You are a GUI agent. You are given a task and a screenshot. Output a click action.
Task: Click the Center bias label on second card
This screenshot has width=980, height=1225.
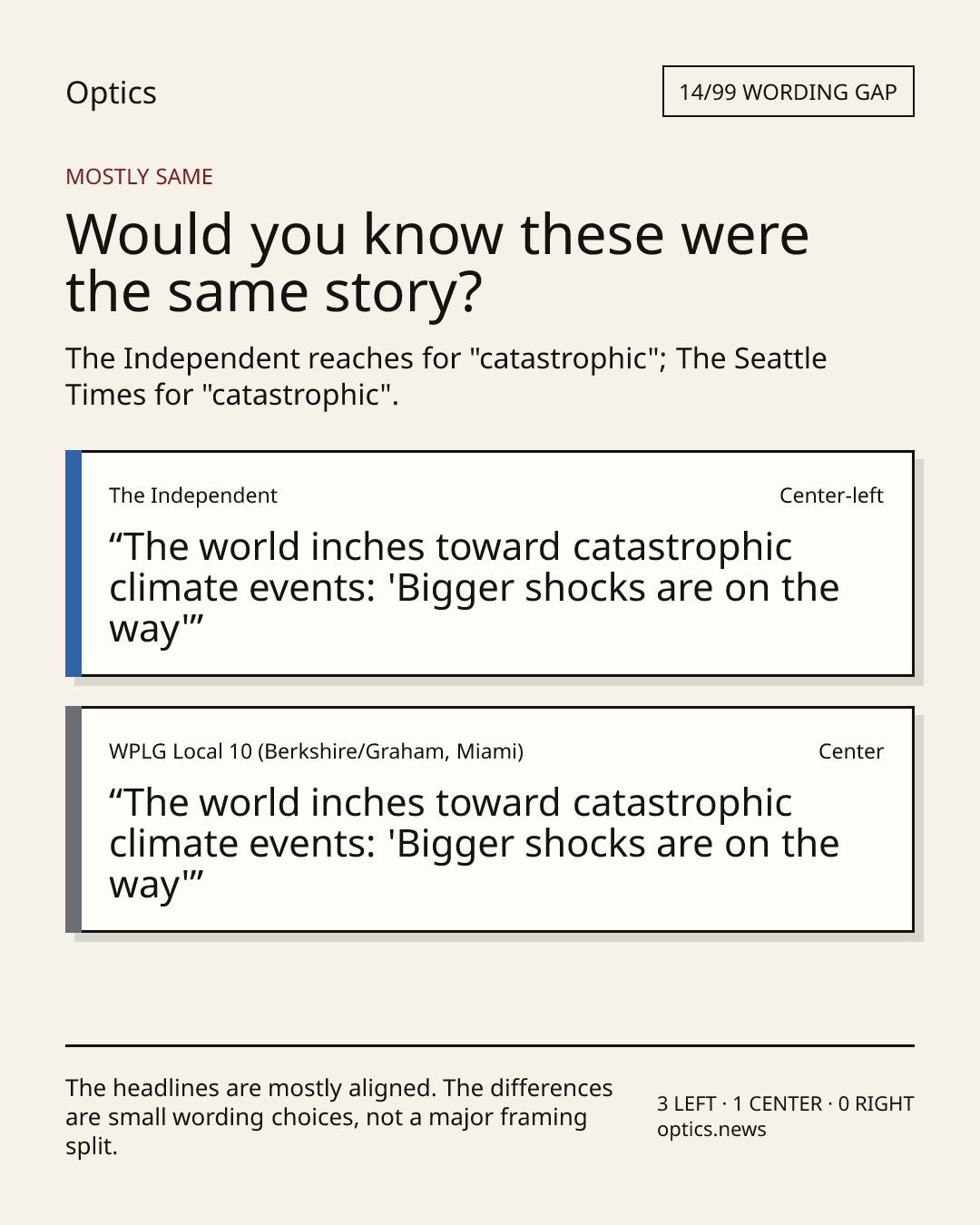point(851,751)
